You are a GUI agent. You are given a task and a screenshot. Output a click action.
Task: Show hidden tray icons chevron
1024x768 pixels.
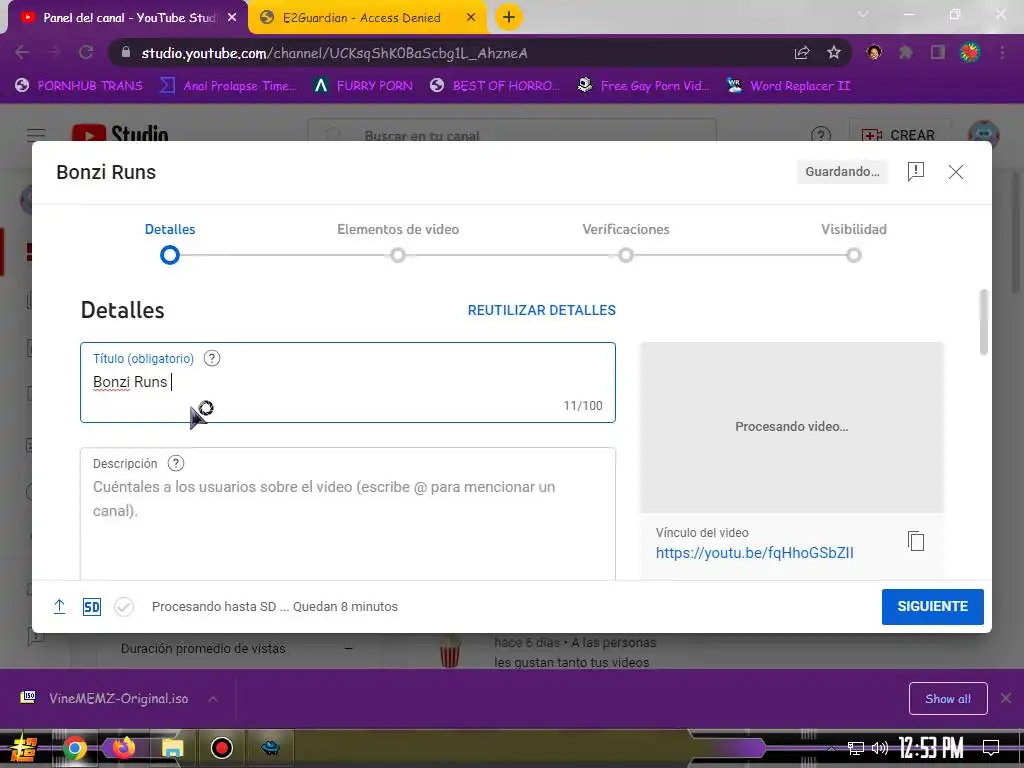click(831, 748)
